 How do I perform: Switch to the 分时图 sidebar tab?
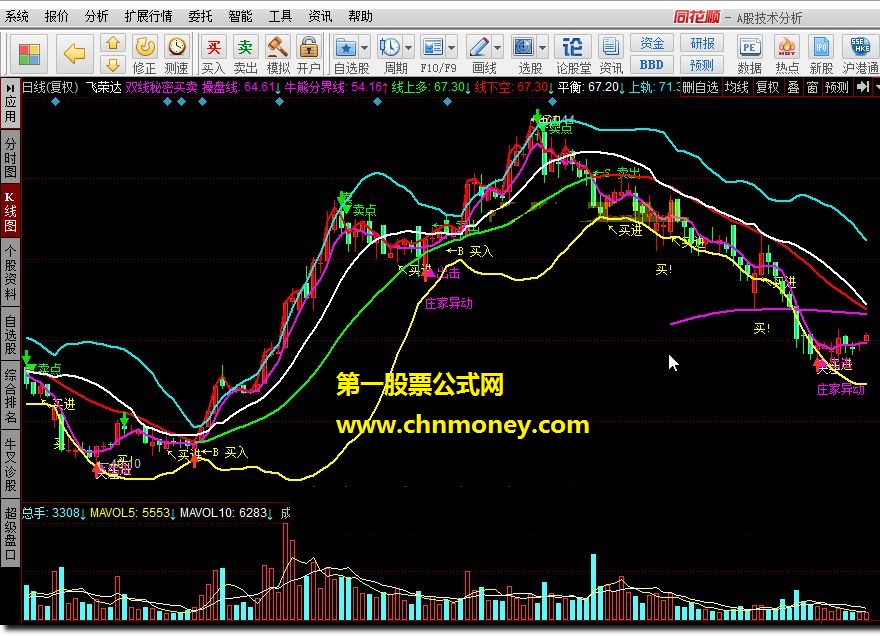click(x=10, y=158)
